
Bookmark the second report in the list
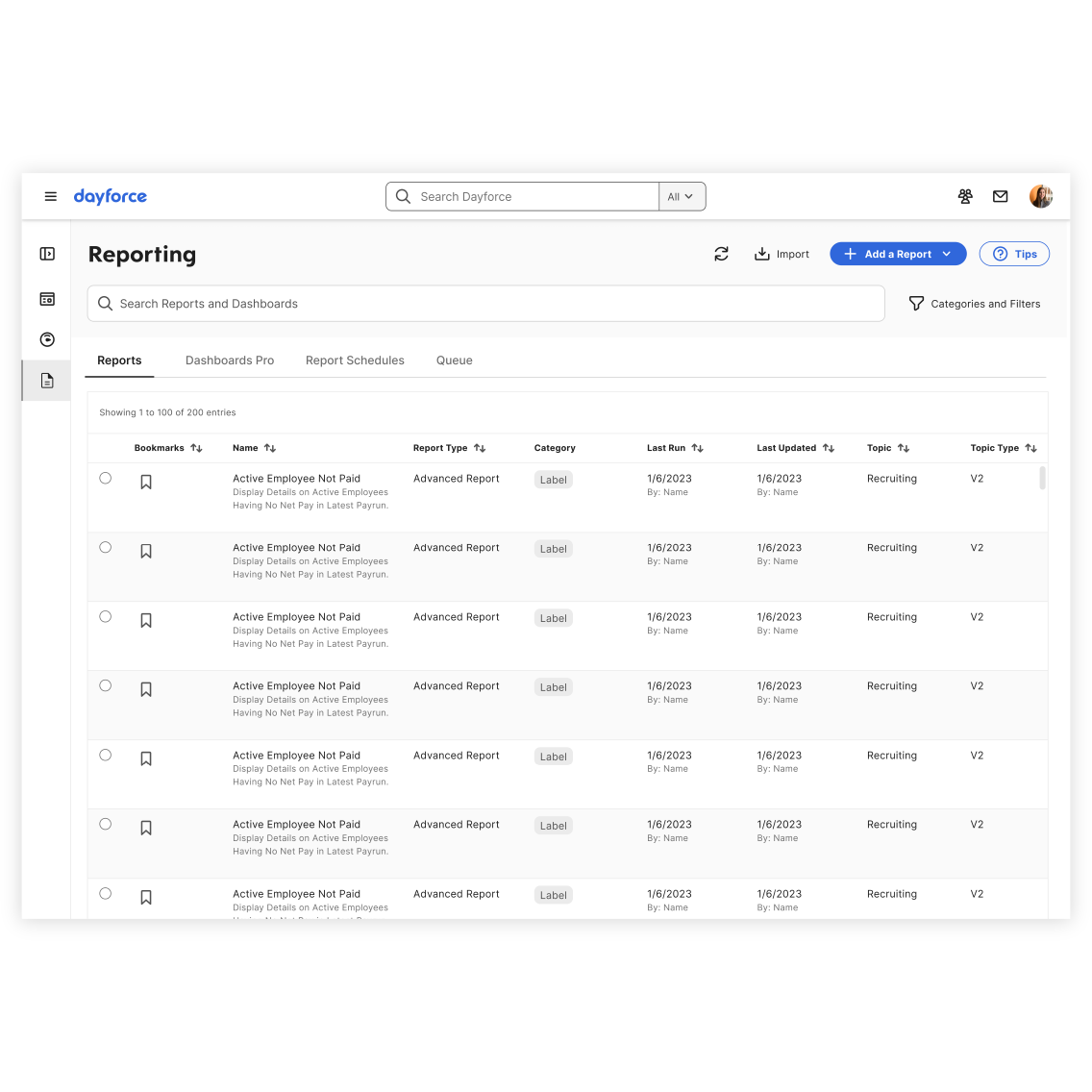point(146,550)
